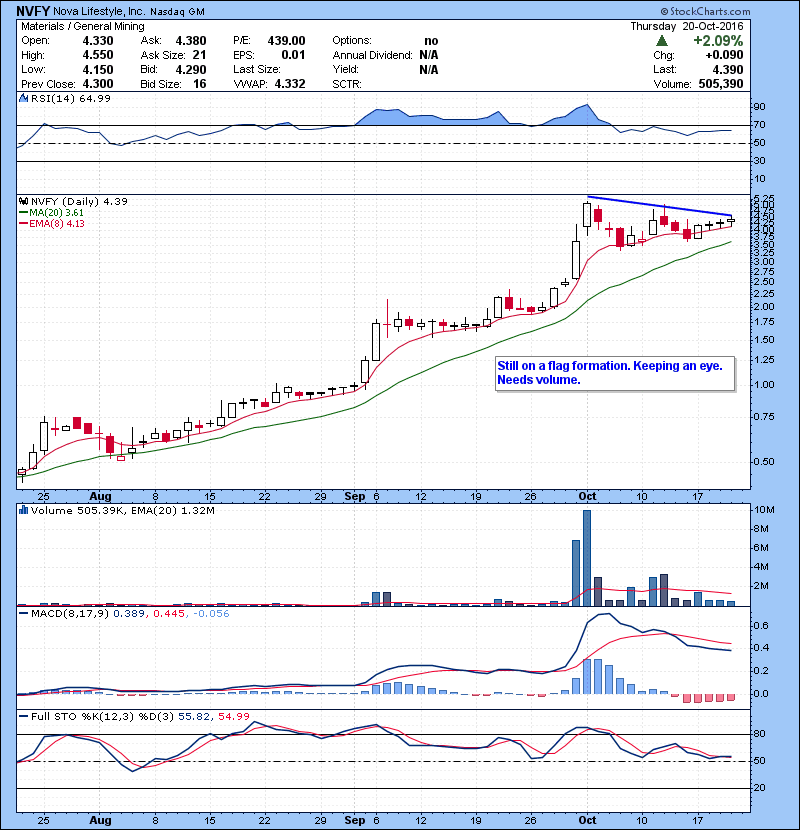Click the EPS value 0.01

point(293,55)
